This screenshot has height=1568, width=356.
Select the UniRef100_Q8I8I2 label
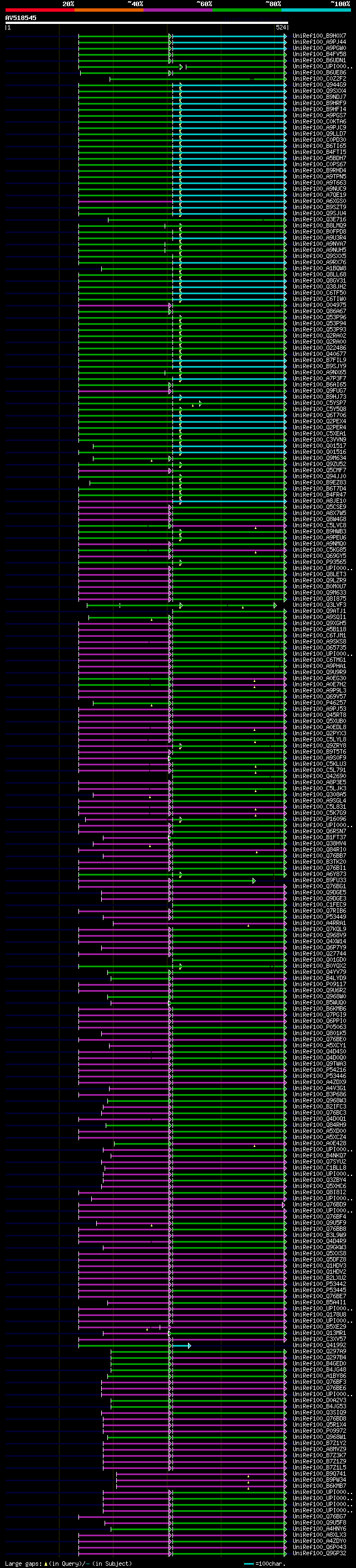319,1193
